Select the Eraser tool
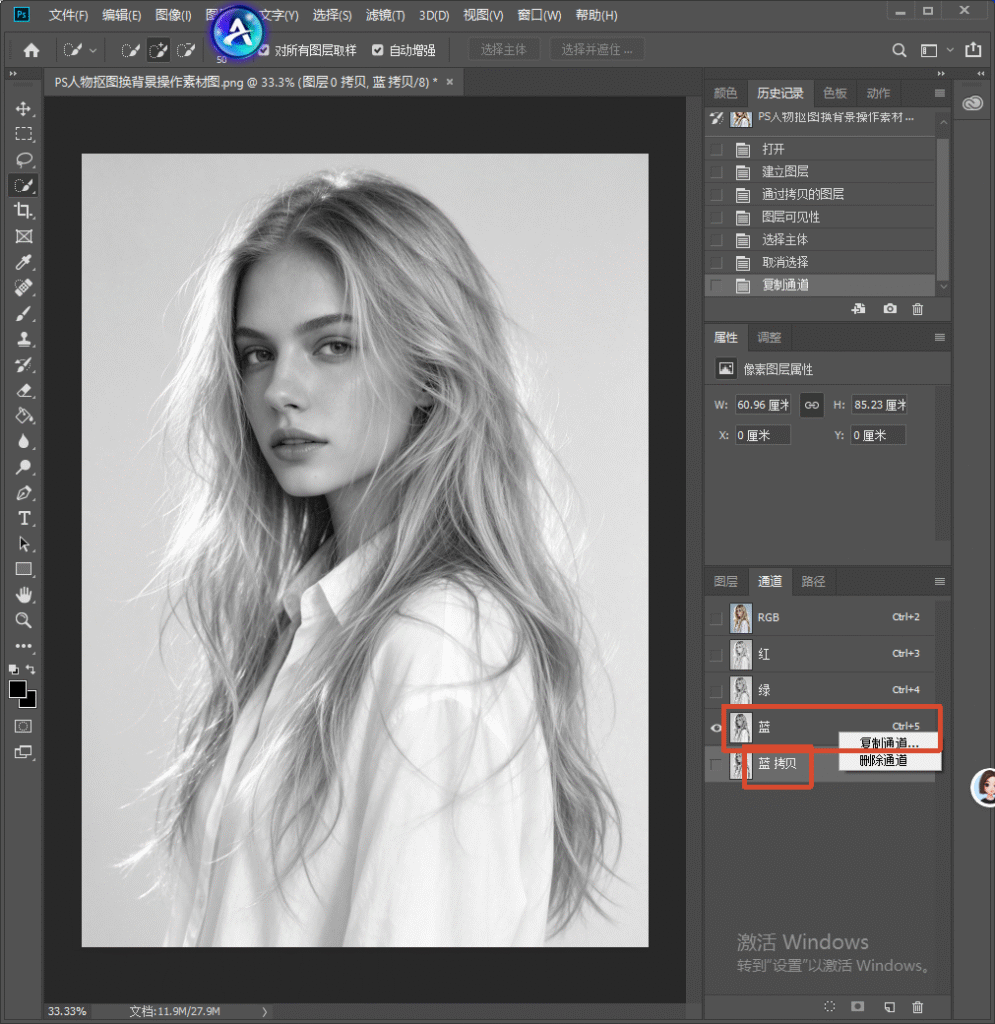 click(24, 391)
